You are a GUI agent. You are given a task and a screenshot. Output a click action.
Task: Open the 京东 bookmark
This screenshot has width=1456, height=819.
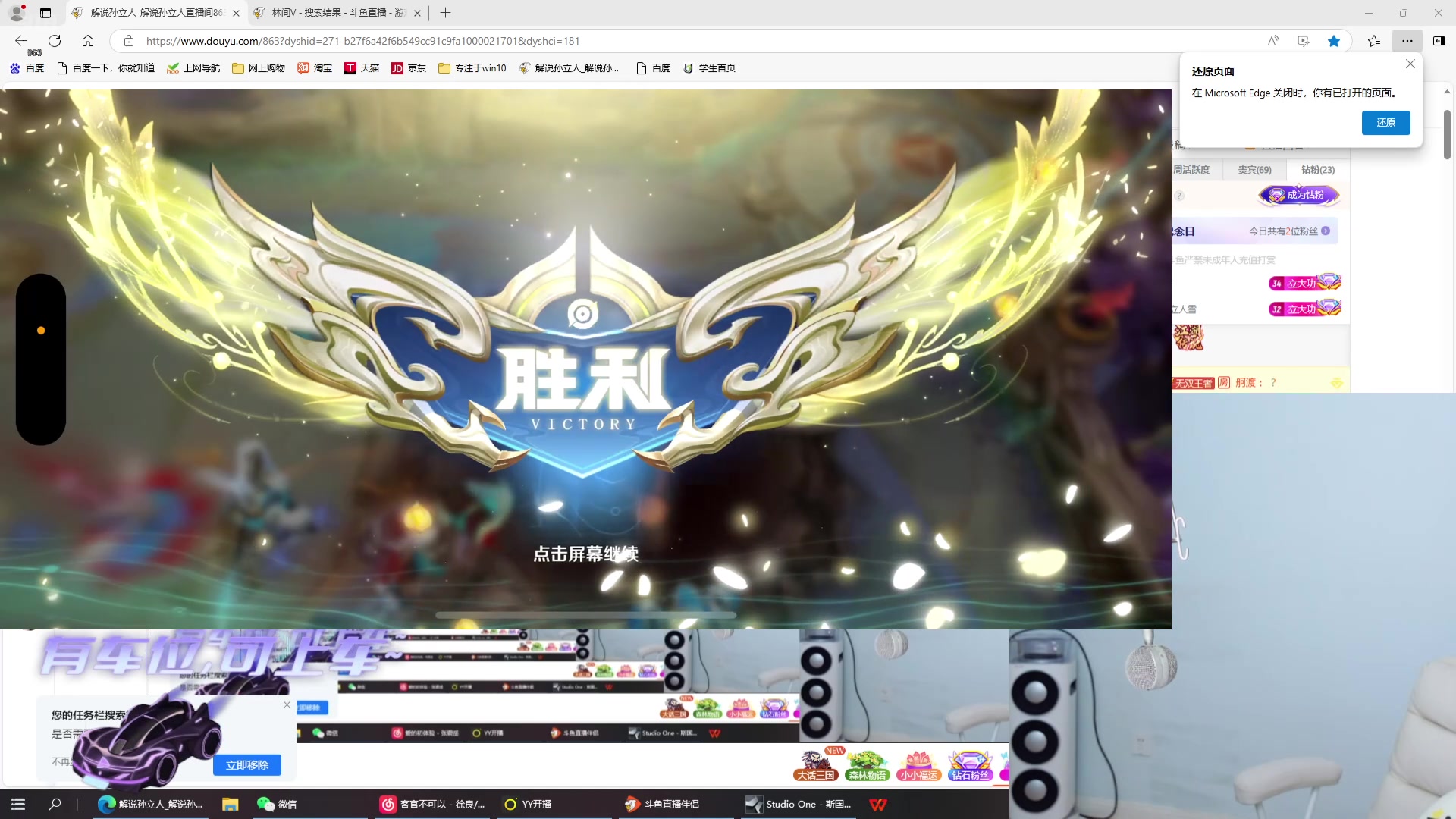[409, 68]
